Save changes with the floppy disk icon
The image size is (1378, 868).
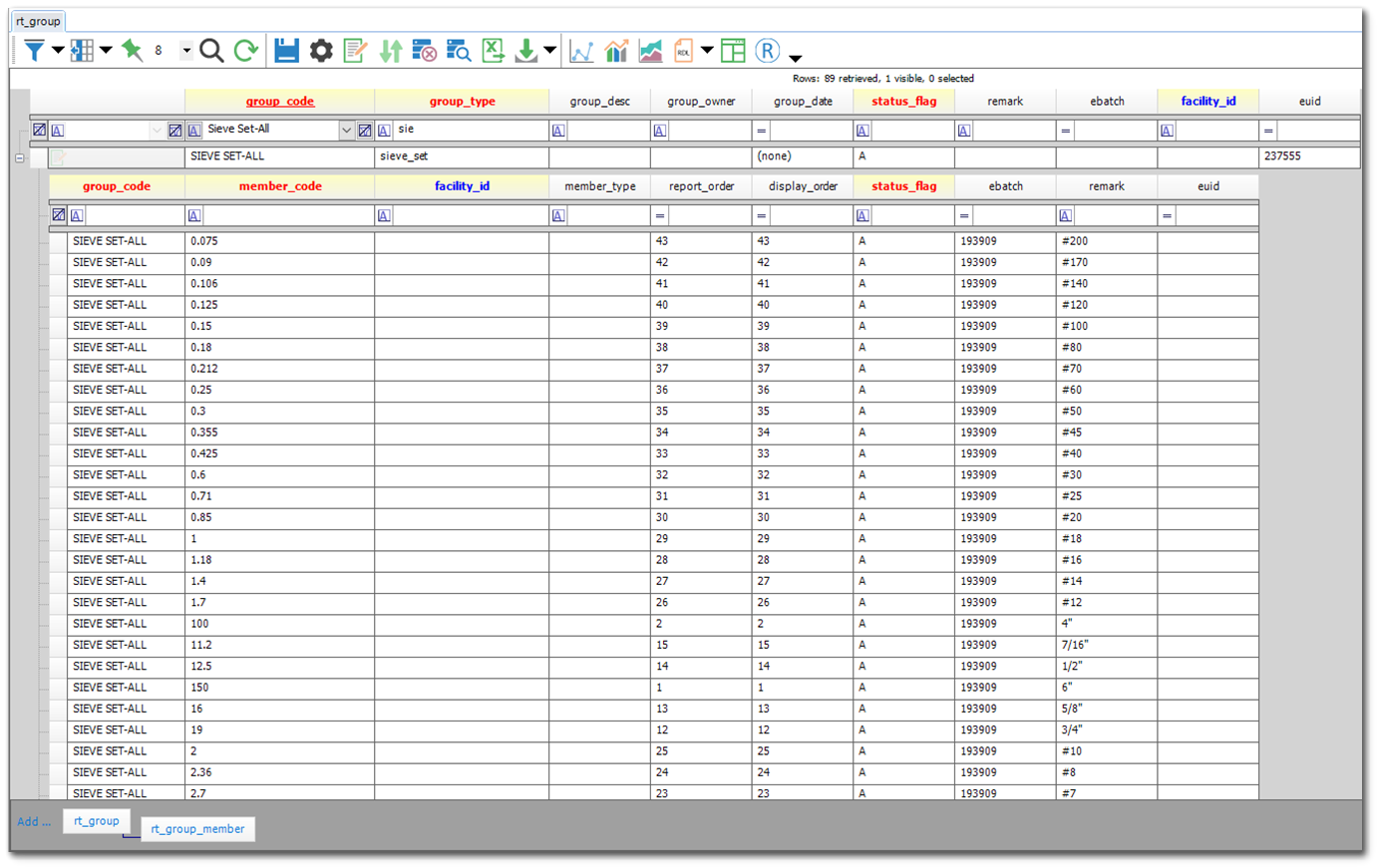(x=287, y=50)
